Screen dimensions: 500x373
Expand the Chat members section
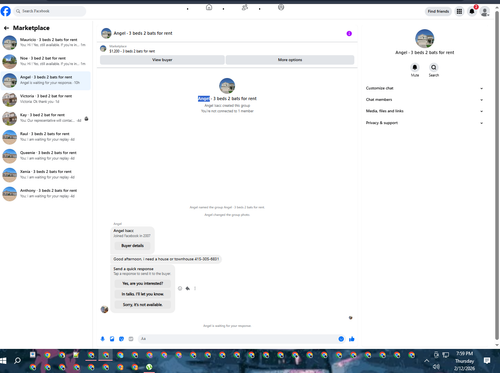click(424, 100)
